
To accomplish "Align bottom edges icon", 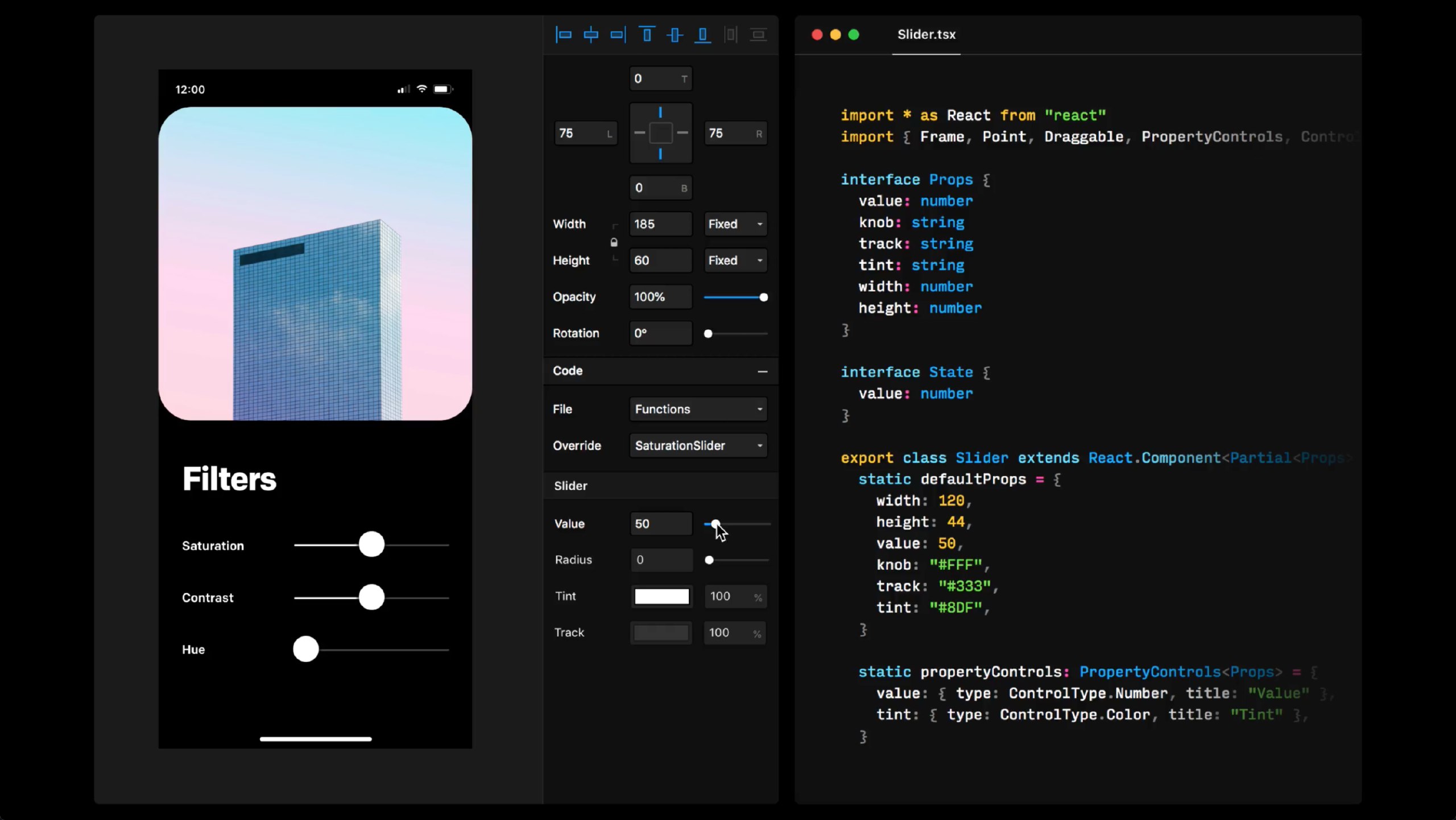I will click(x=703, y=35).
